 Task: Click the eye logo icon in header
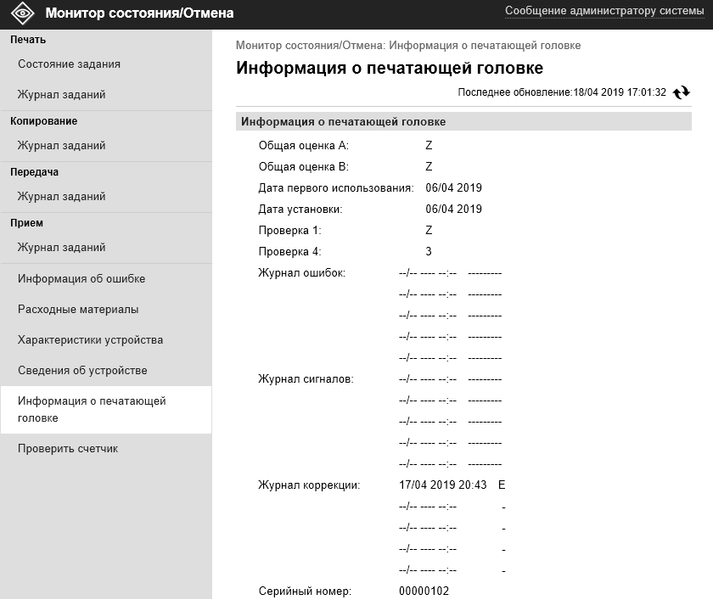pos(22,13)
